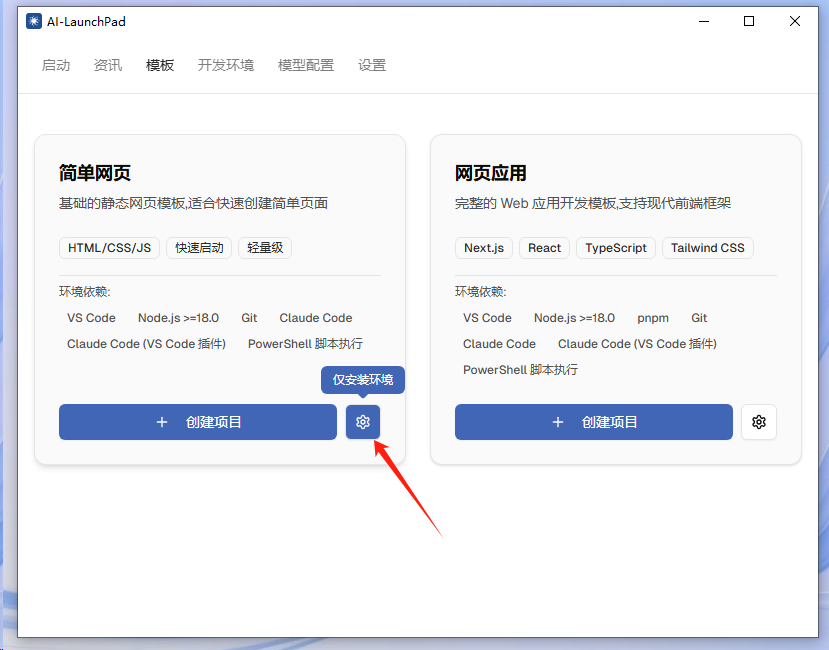
Task: Click the React tag
Action: [544, 248]
